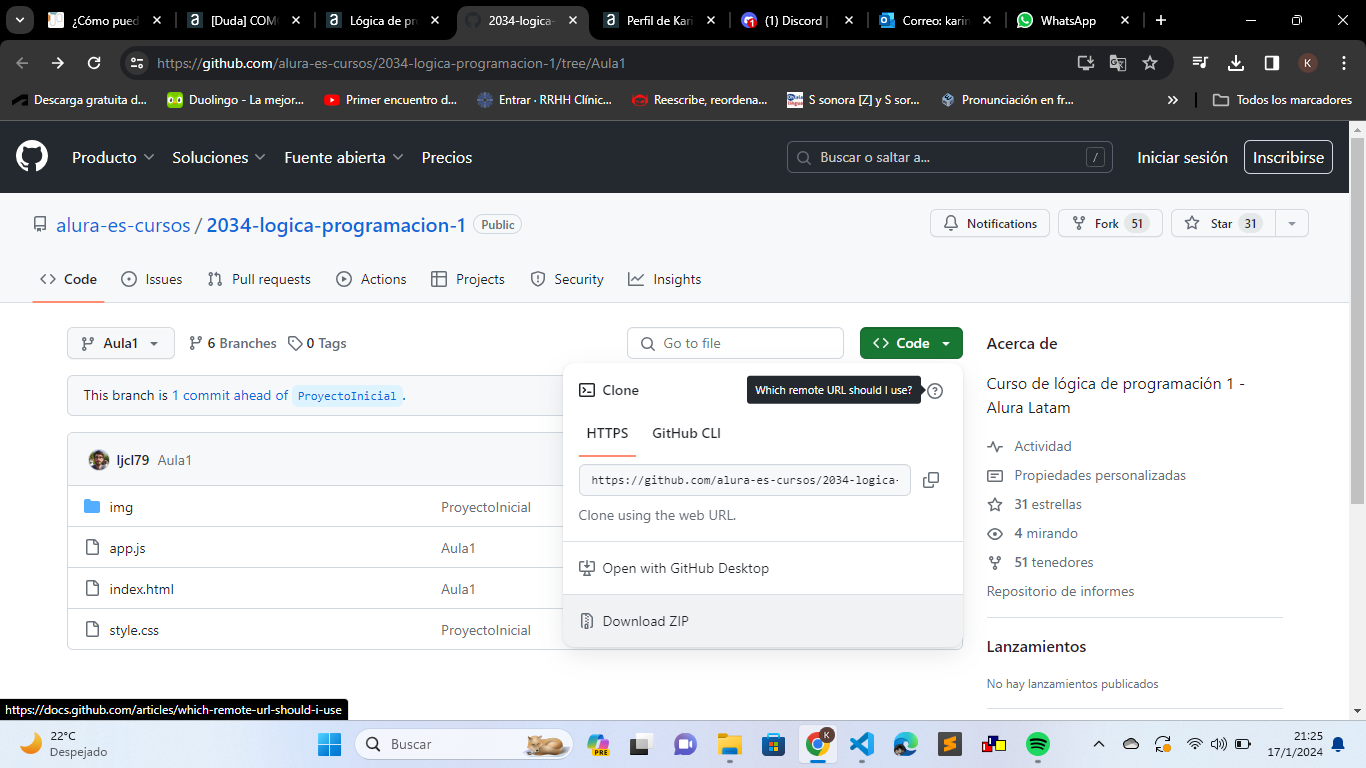
Task: View the 6 Branches link
Action: [233, 343]
